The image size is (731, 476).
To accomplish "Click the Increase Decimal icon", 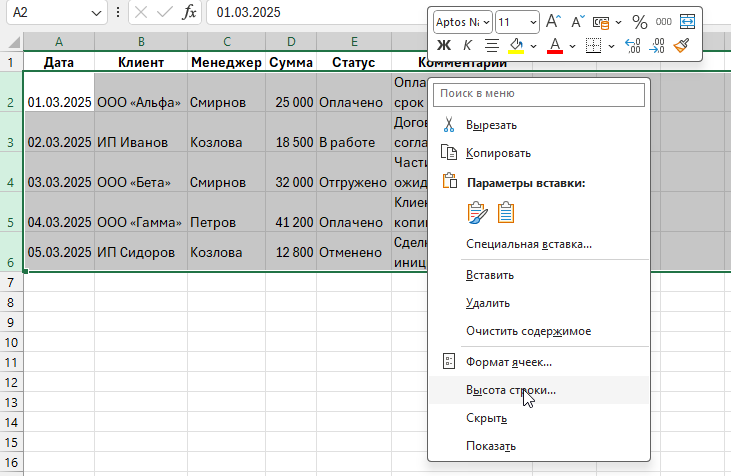I will coord(632,45).
